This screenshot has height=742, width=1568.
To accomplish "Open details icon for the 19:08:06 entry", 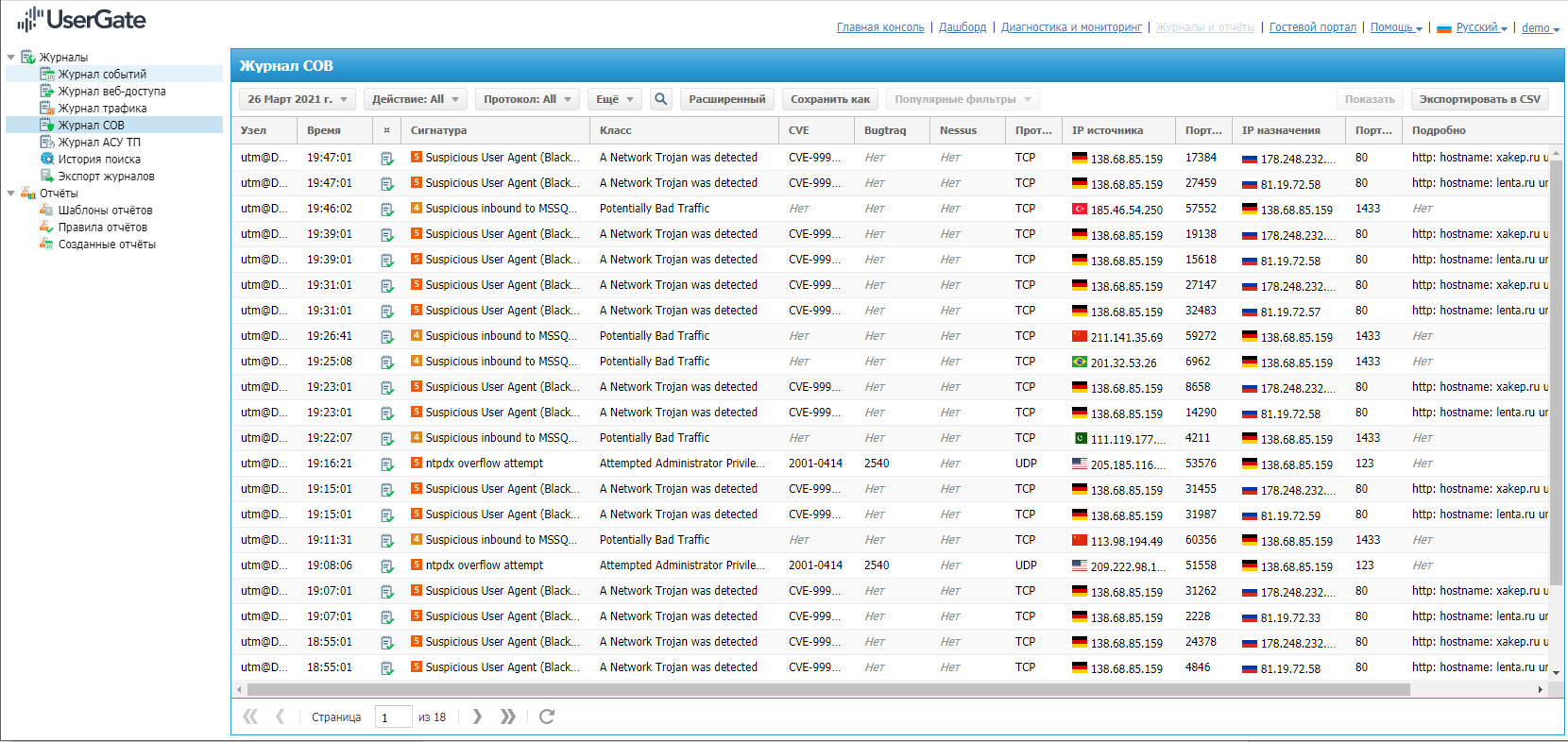I will 387,566.
